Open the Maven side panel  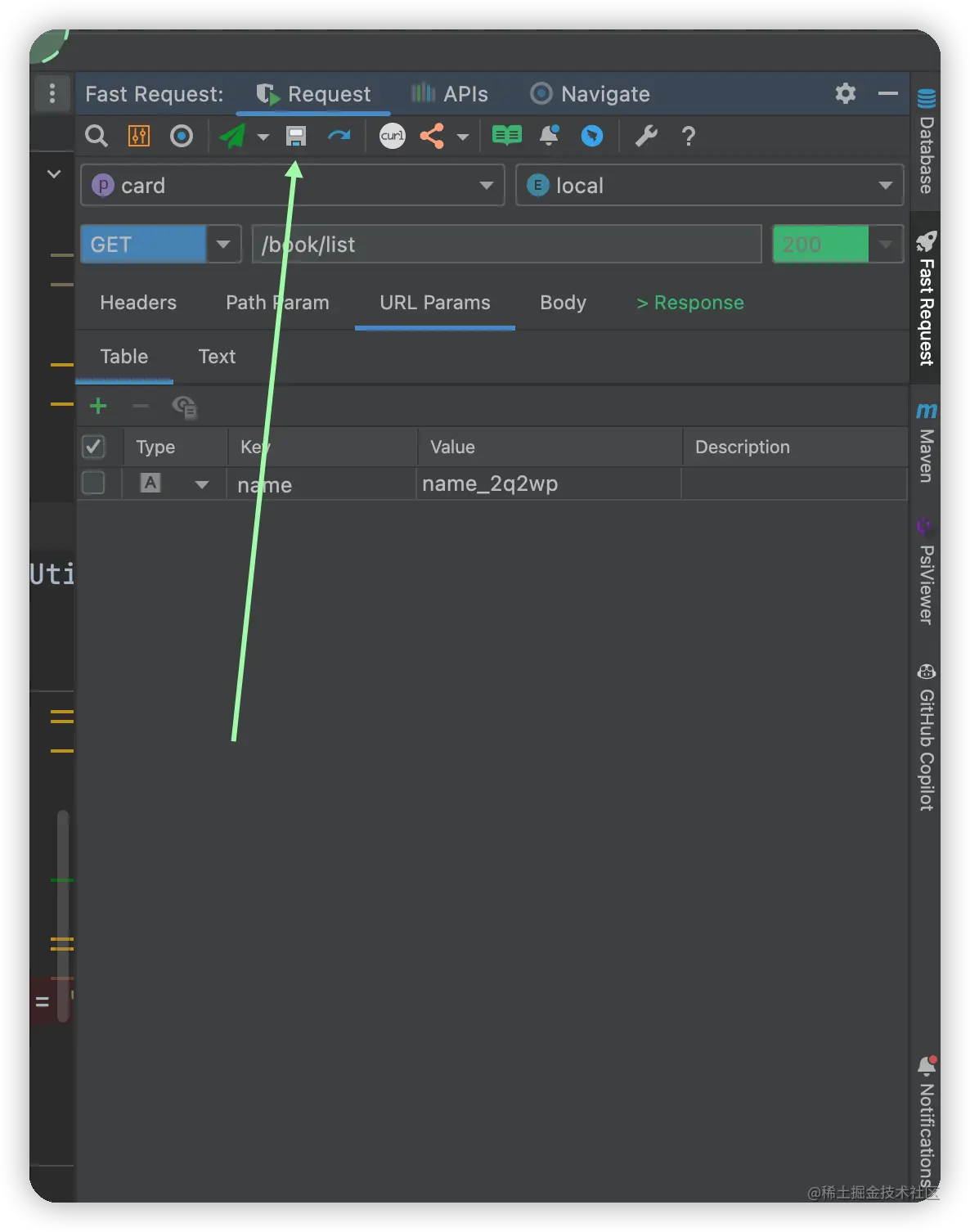926,443
